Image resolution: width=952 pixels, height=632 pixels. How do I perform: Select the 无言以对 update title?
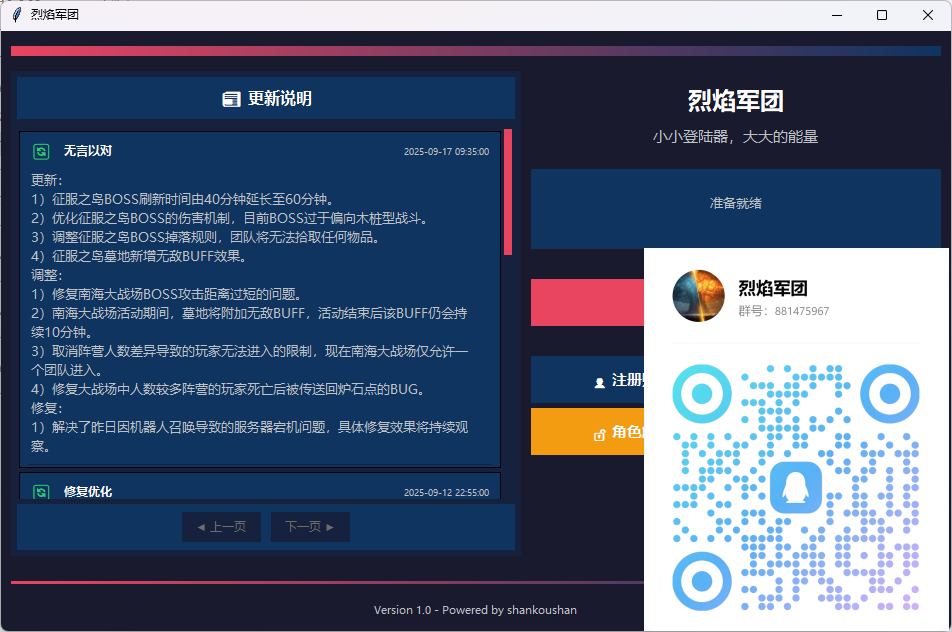pos(88,151)
